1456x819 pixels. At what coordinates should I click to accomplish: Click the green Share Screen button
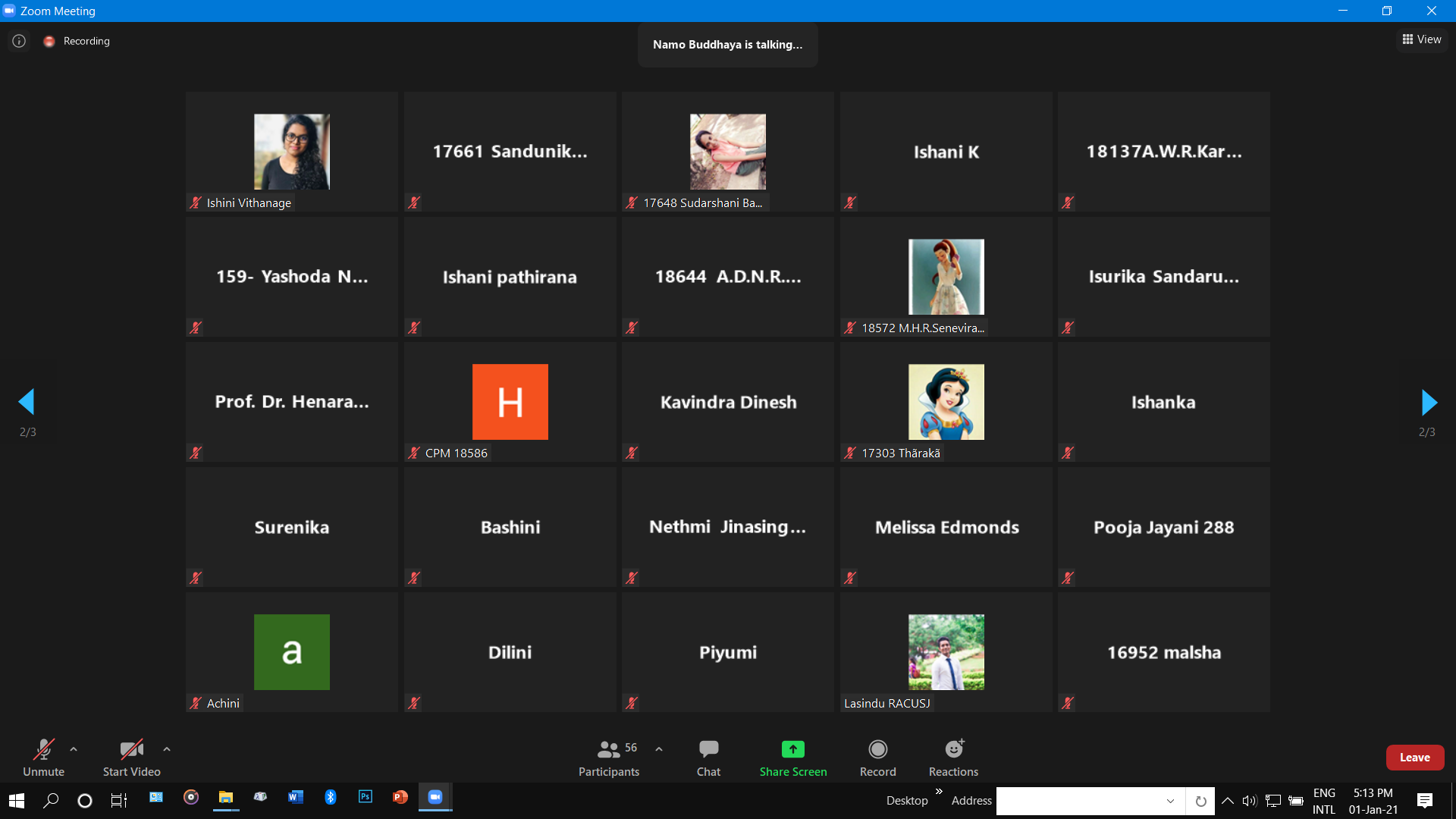[x=793, y=758]
